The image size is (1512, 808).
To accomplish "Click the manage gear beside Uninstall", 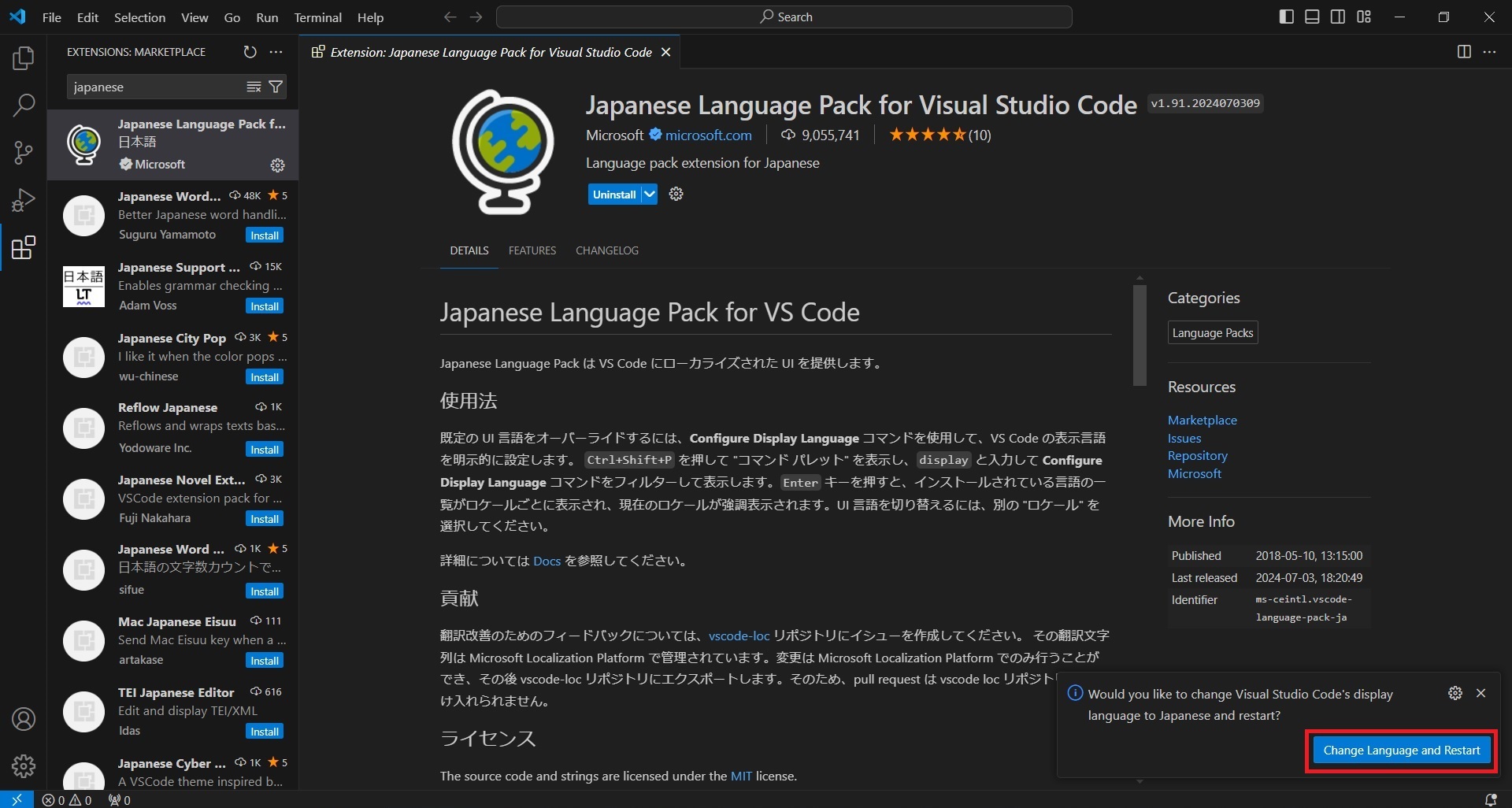I will (x=676, y=194).
